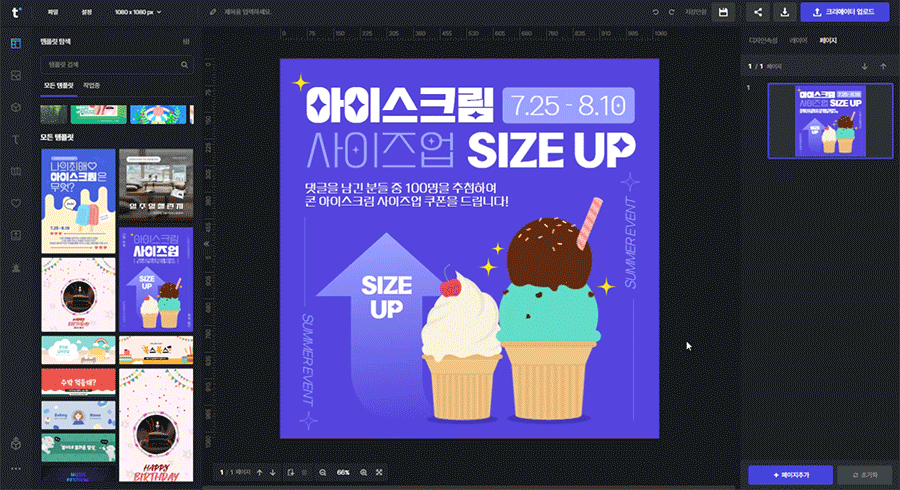The image size is (900, 490).
Task: Switch to the 레이어 (Layers) tab
Action: 798,41
